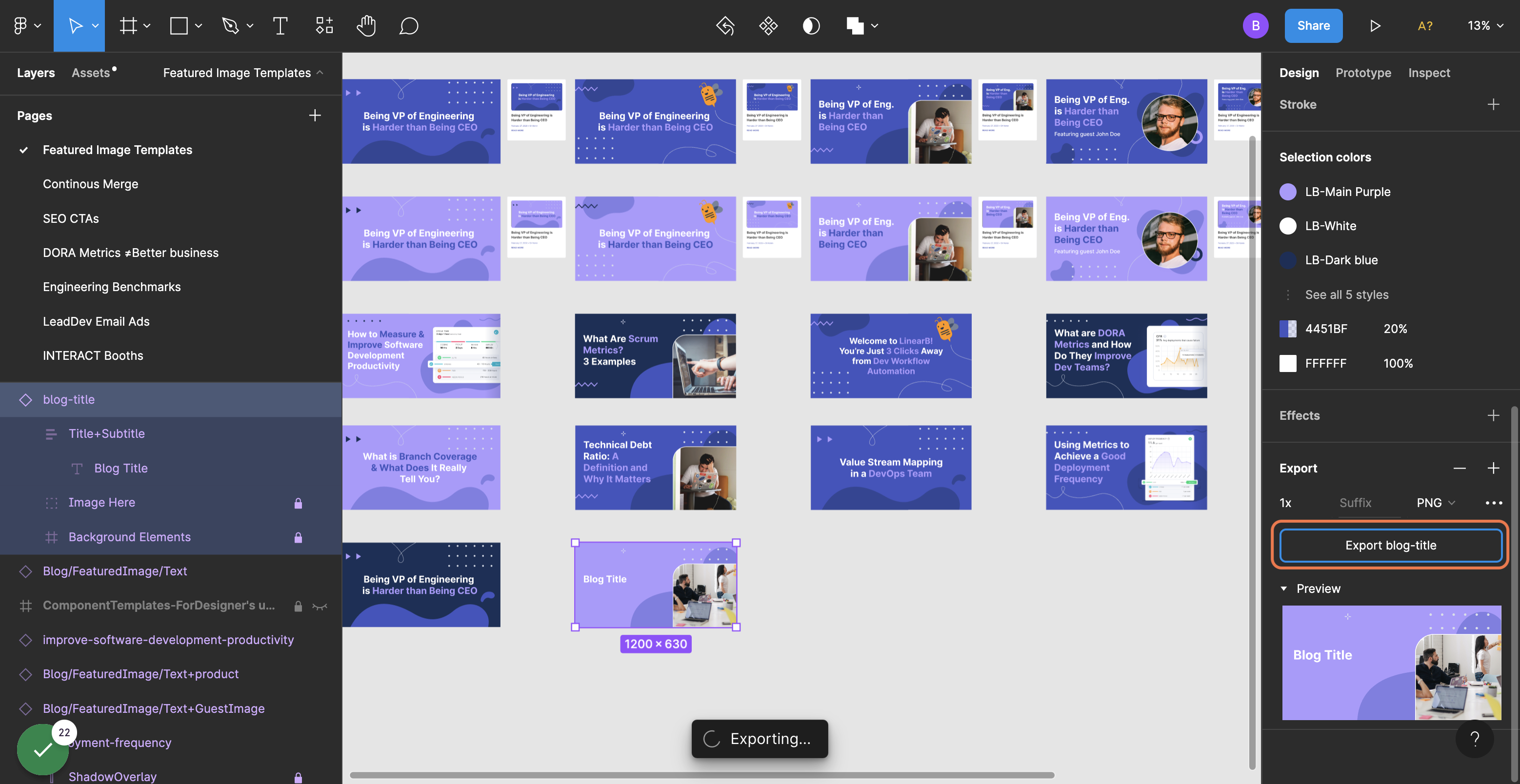1520x784 pixels.
Task: Select the Text tool
Action: (280, 25)
